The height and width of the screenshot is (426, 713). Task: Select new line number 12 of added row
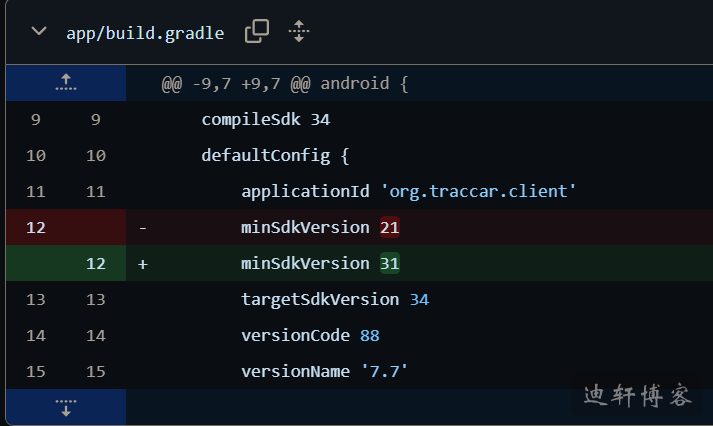pyautogui.click(x=96, y=263)
